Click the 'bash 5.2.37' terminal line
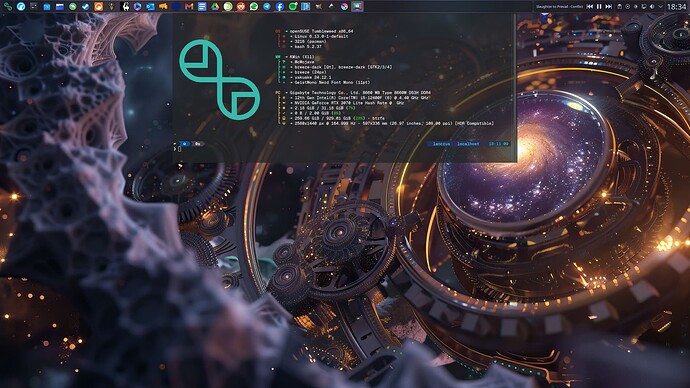 pyautogui.click(x=308, y=46)
